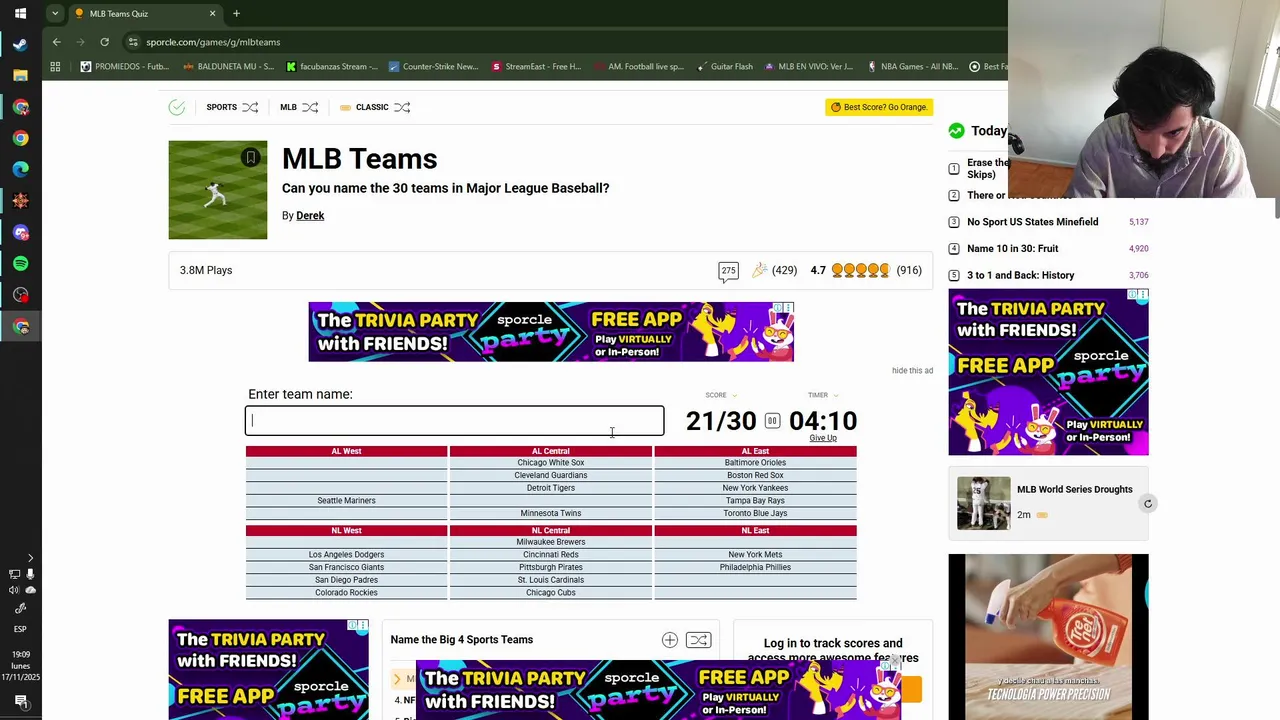Viewport: 1280px width, 720px height.
Task: Open the SPORTS category
Action: coord(222,107)
